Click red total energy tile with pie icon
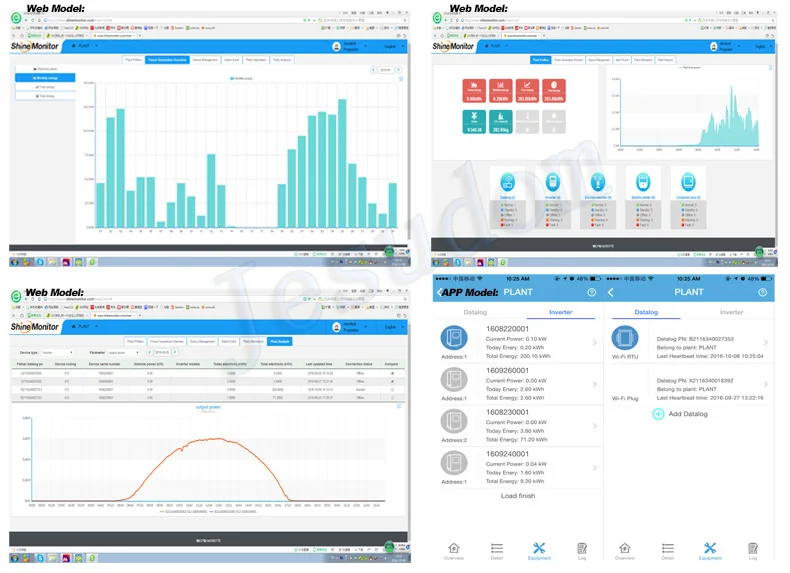Screen dimensions: 790x573 (x=554, y=91)
